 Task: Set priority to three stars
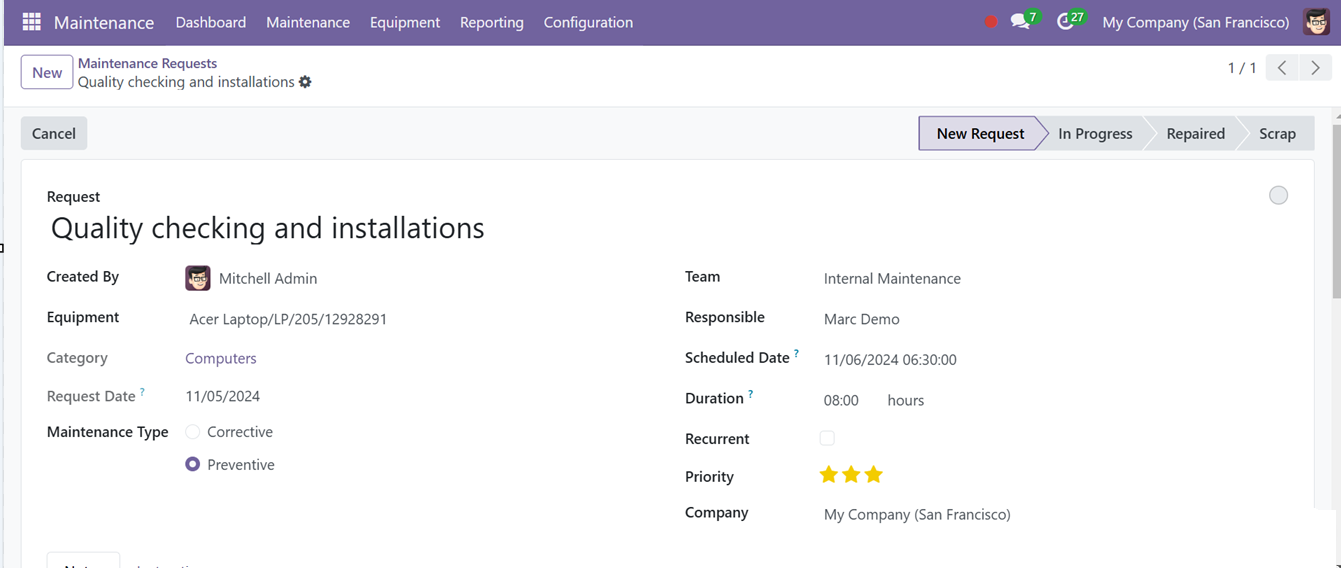click(x=874, y=475)
